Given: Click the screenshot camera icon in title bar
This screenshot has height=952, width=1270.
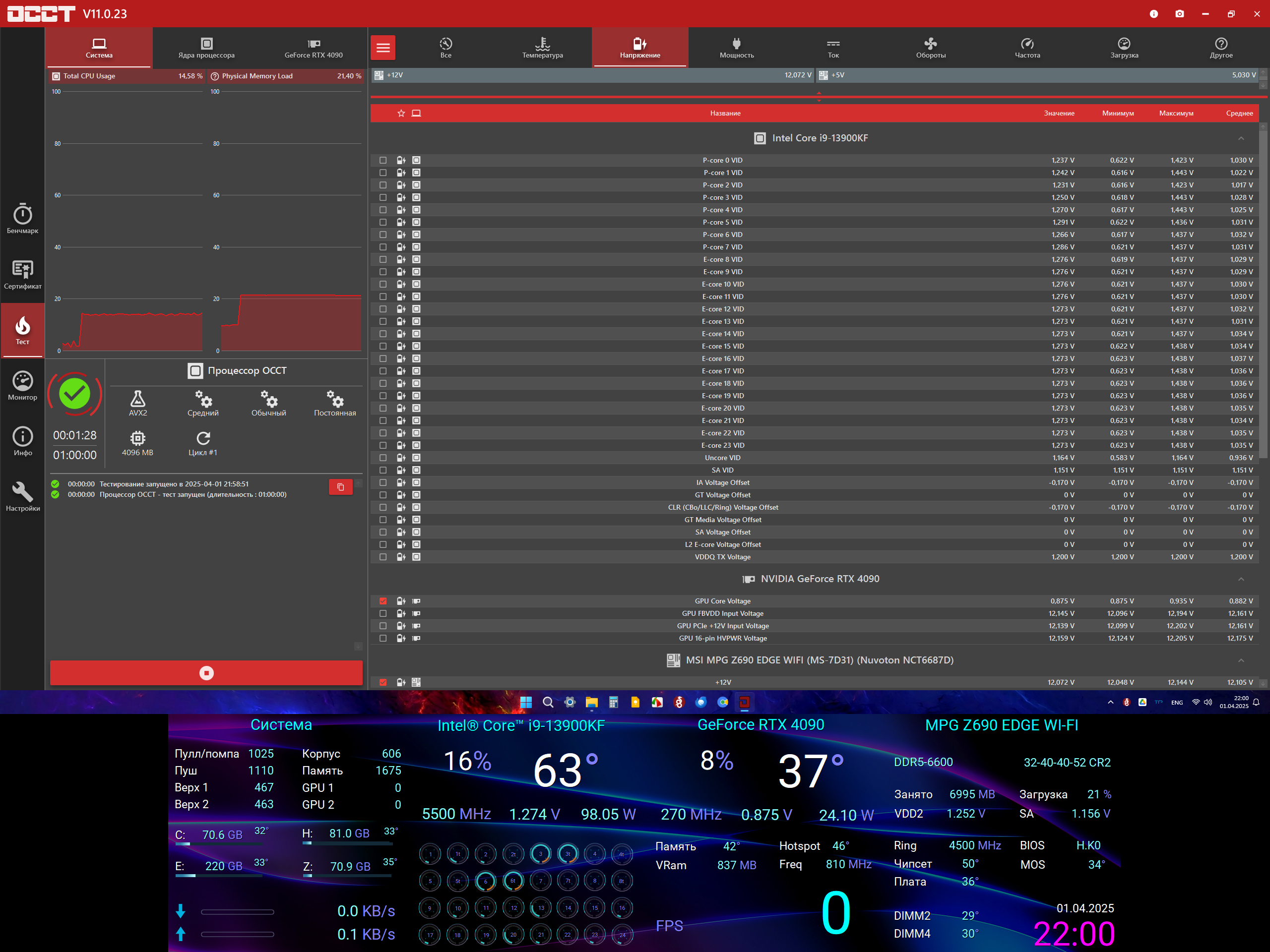Looking at the screenshot, I should tap(1179, 14).
